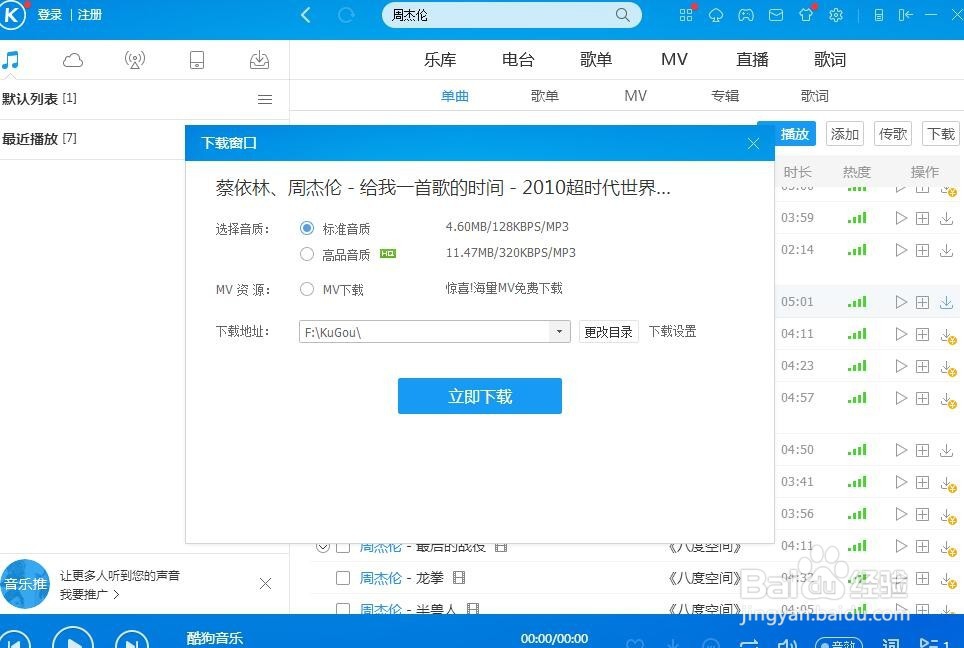Image resolution: width=964 pixels, height=648 pixels.
Task: Select the 单曲 results sub-tab
Action: (x=455, y=96)
